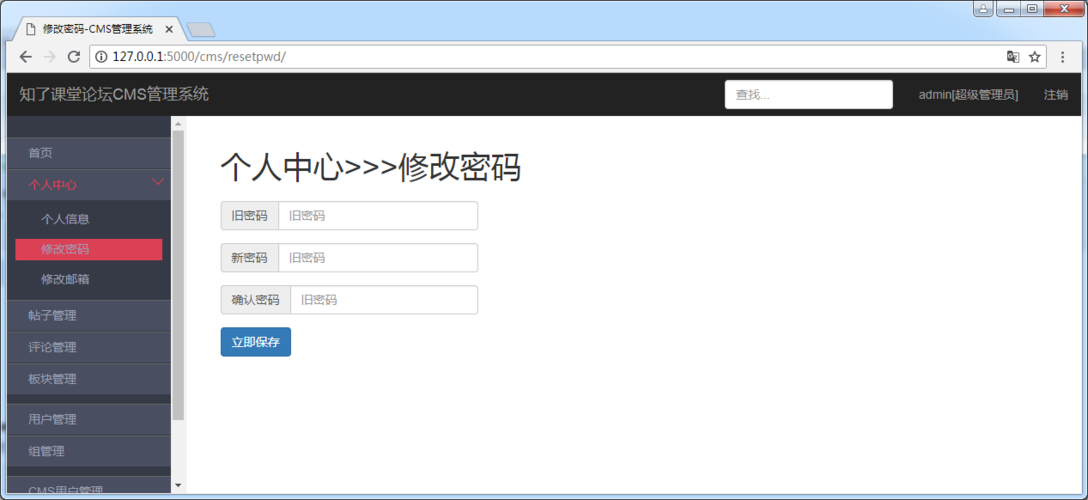The width and height of the screenshot is (1088, 500).
Task: Open CMS用户管理 in the sidebar
Action: tap(89, 487)
